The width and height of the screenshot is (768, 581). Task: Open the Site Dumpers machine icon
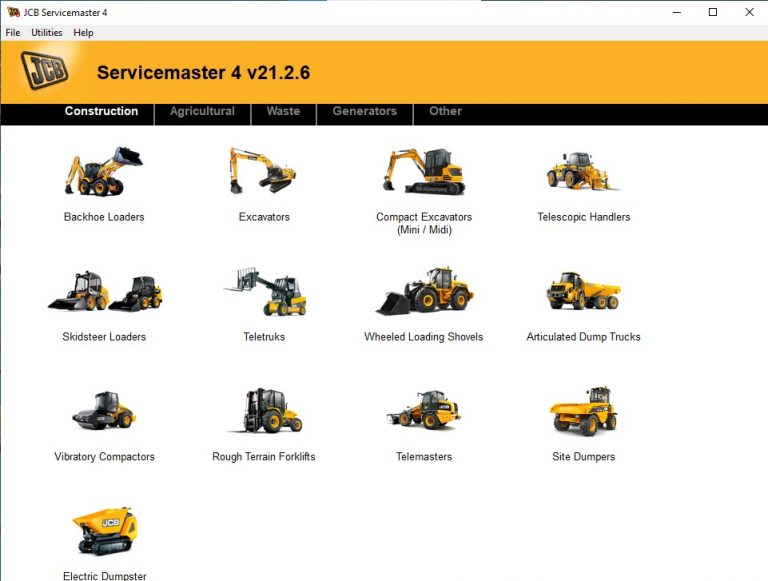pos(583,411)
